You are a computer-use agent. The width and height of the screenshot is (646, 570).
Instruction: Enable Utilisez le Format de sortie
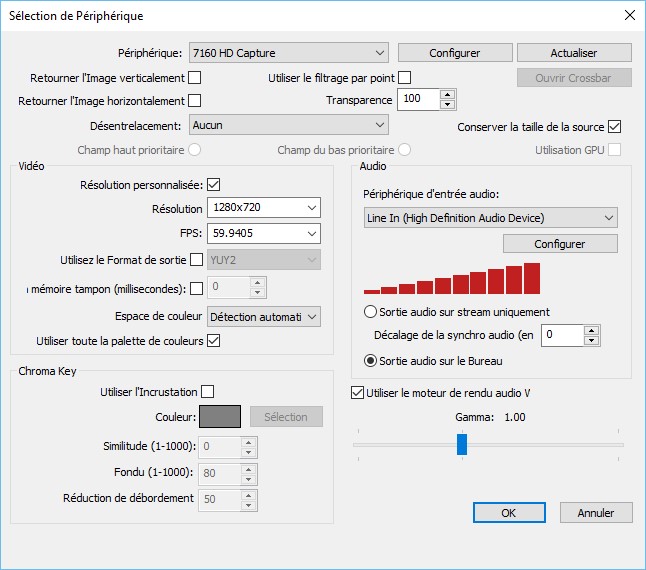point(196,260)
